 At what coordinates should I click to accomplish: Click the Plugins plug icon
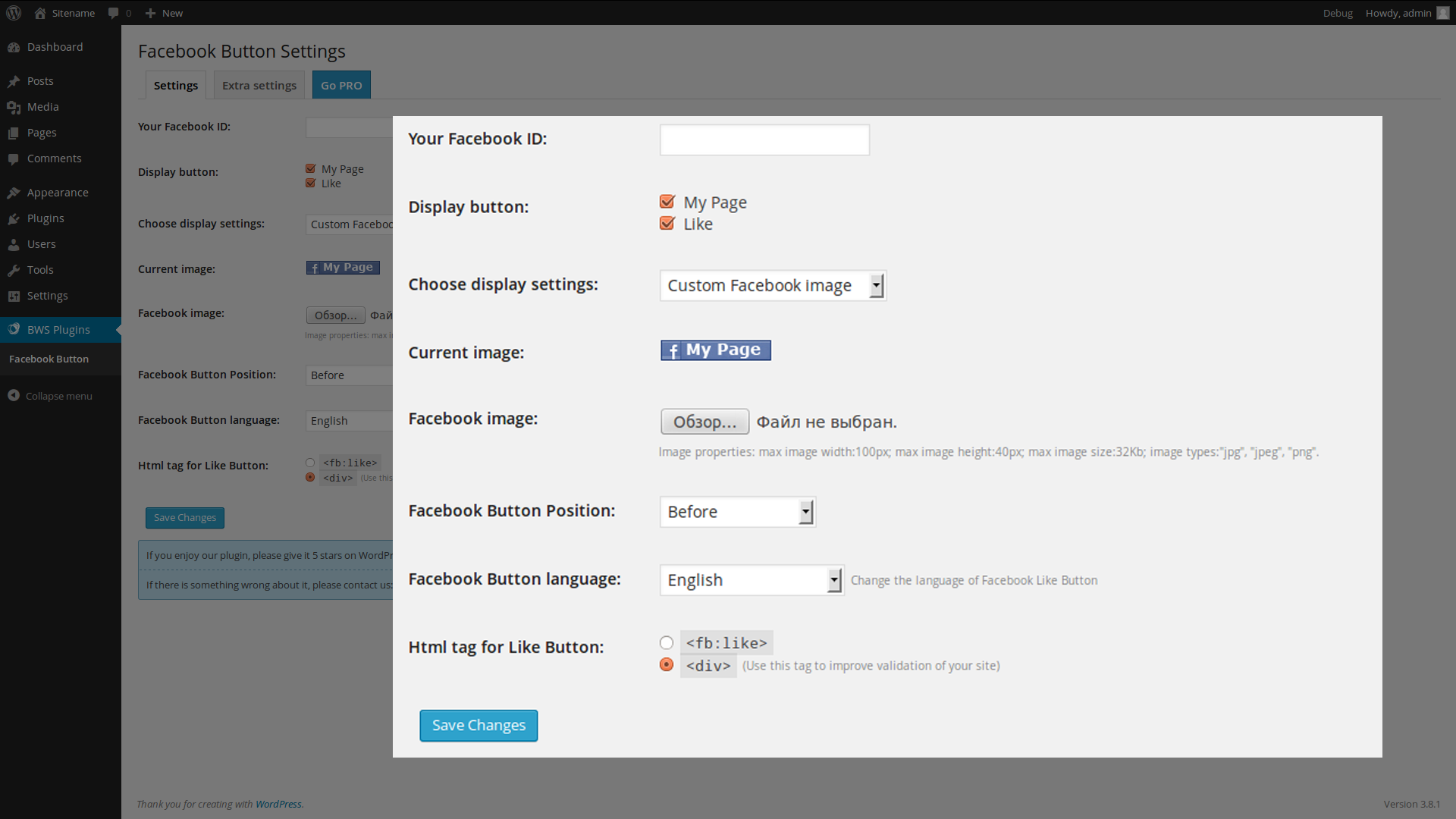(14, 218)
